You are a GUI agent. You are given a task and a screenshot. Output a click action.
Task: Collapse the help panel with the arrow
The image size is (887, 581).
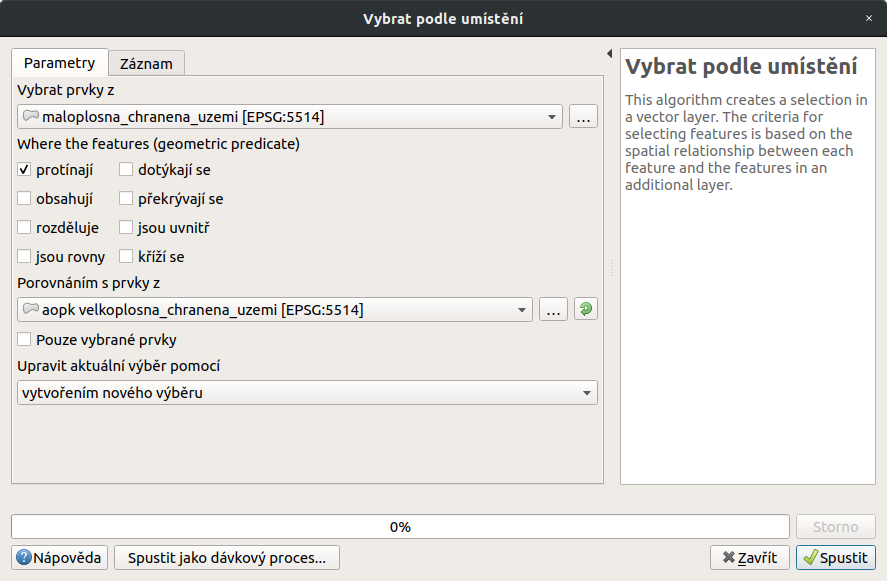[x=609, y=54]
